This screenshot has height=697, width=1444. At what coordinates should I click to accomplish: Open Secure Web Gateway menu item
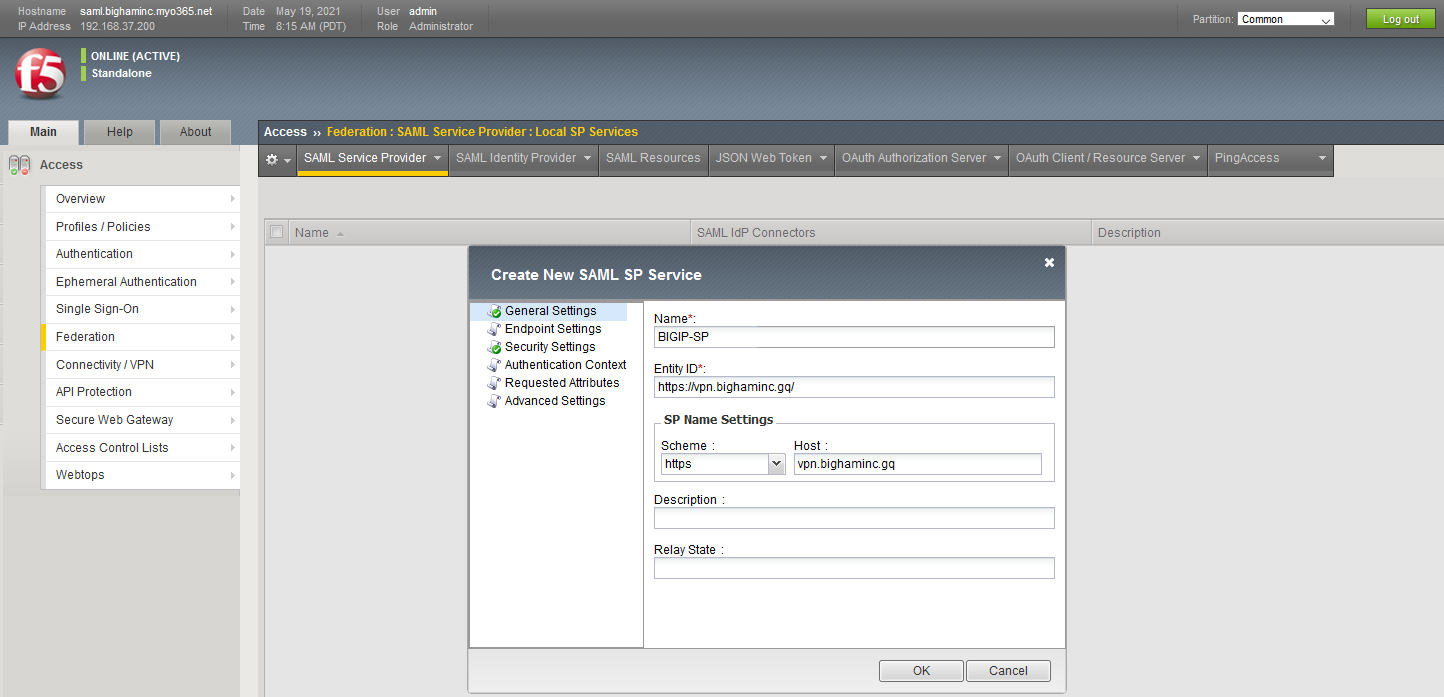click(x=141, y=420)
